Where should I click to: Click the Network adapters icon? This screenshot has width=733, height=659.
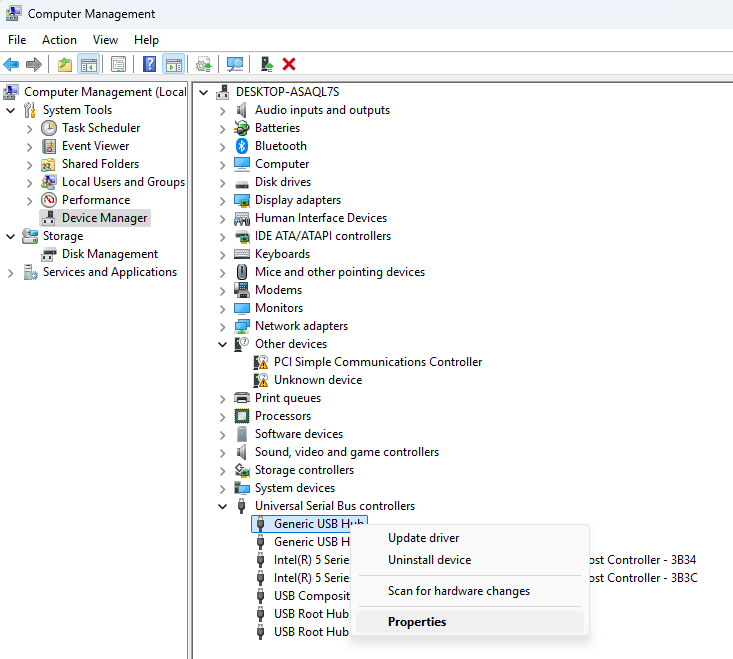pos(242,326)
